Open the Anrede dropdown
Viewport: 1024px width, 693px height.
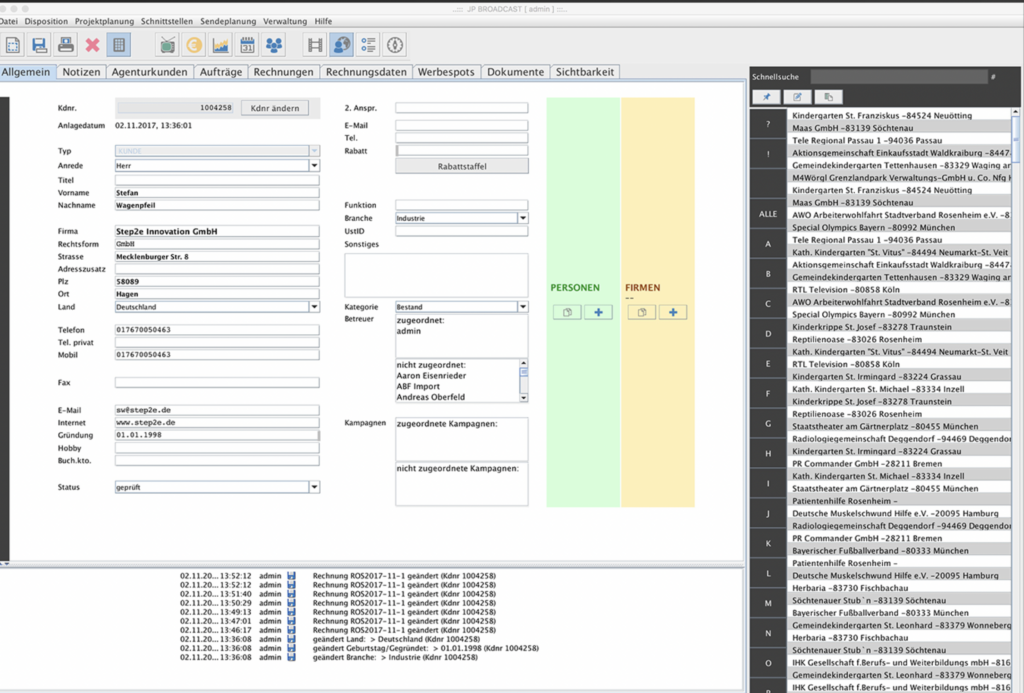tap(314, 166)
